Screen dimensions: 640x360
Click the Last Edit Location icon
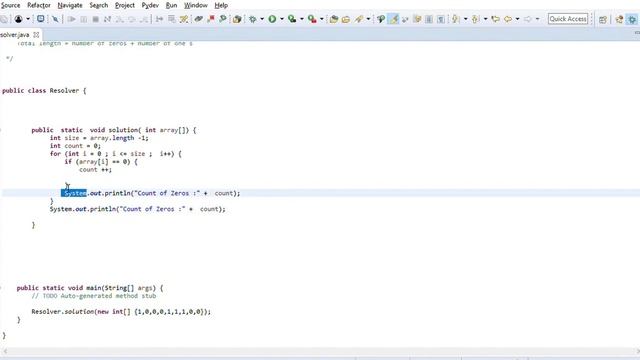click(496, 19)
